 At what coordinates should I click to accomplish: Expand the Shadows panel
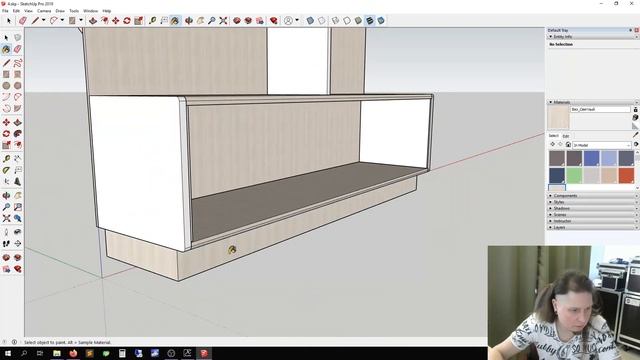tap(593, 208)
